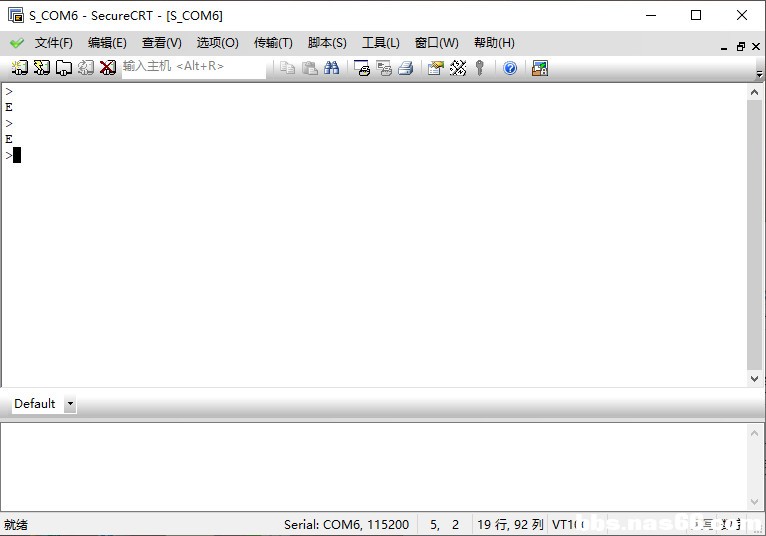Click the Connect in Tab icon
This screenshot has height=536, width=766.
coord(63,68)
